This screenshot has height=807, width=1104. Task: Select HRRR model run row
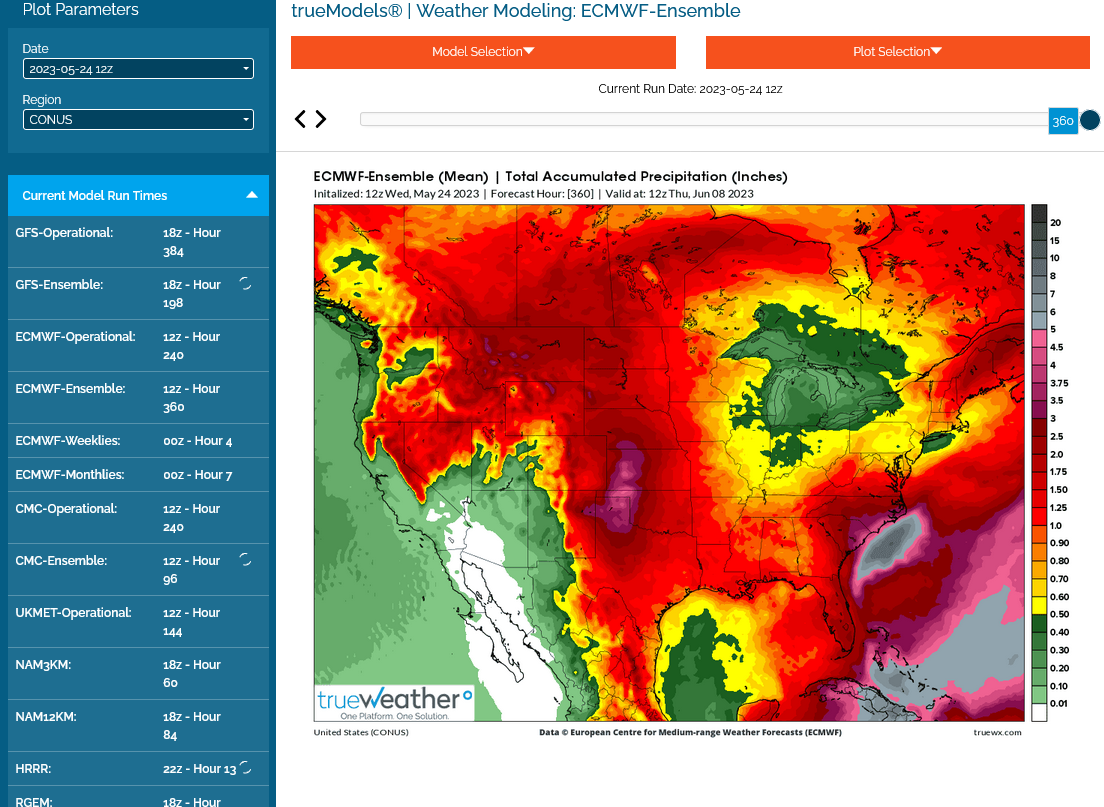(x=138, y=769)
